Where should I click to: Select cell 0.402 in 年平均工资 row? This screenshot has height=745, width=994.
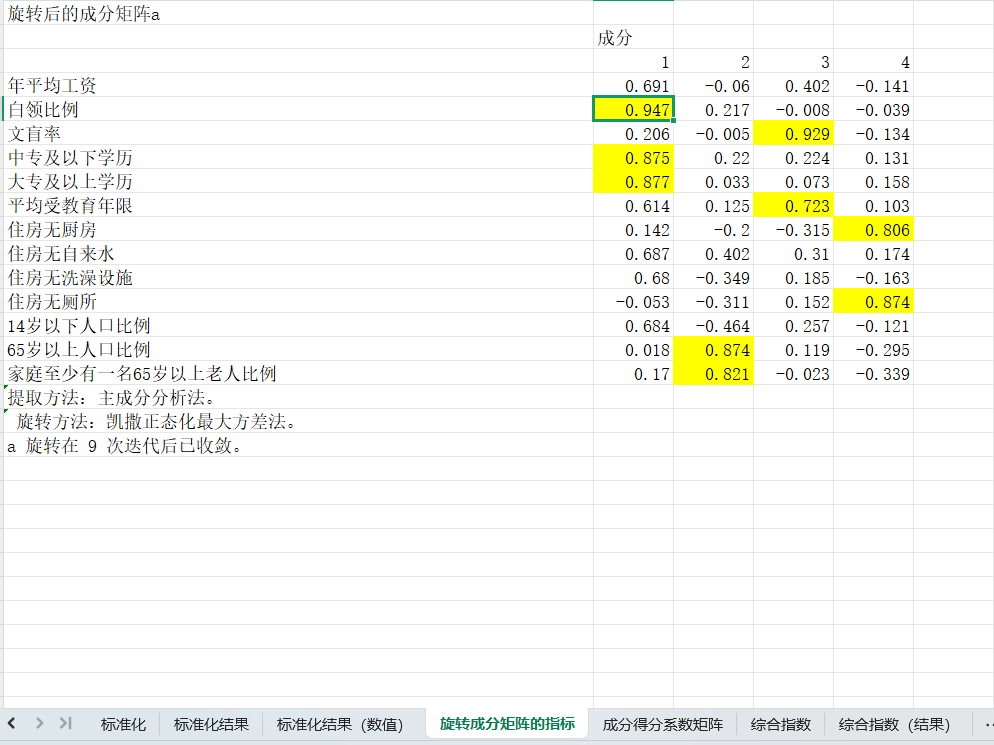[793, 86]
